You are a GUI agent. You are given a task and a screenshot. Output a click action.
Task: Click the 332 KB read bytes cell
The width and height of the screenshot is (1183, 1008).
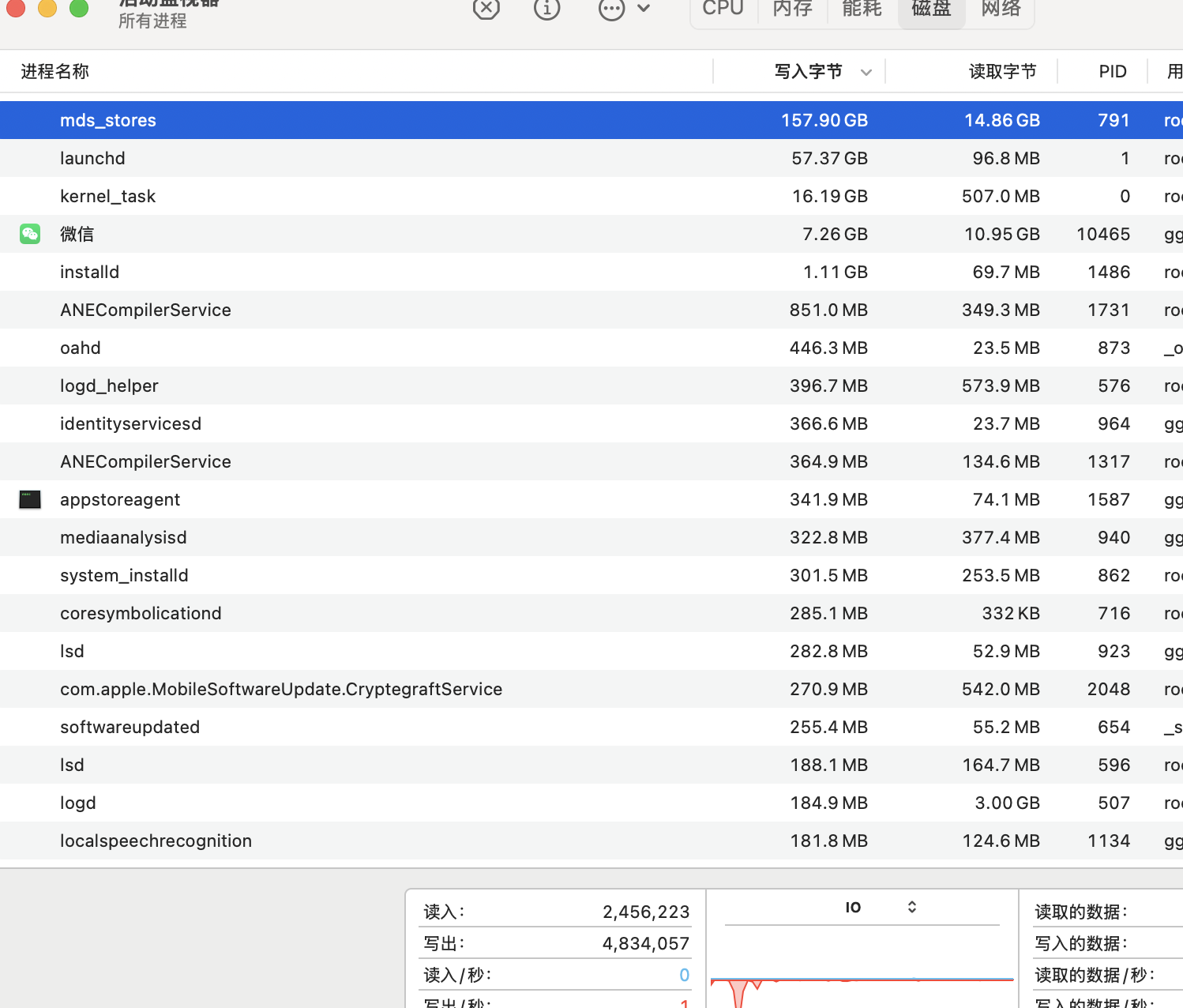[1011, 613]
